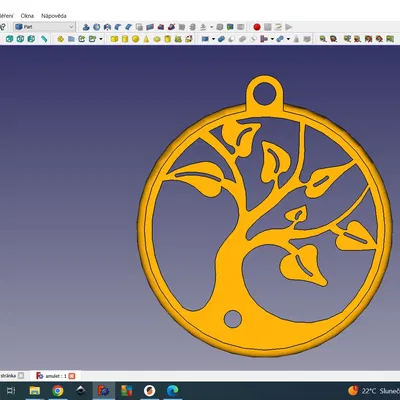
Task: Click the Offset tool icon
Action: [x=203, y=27]
